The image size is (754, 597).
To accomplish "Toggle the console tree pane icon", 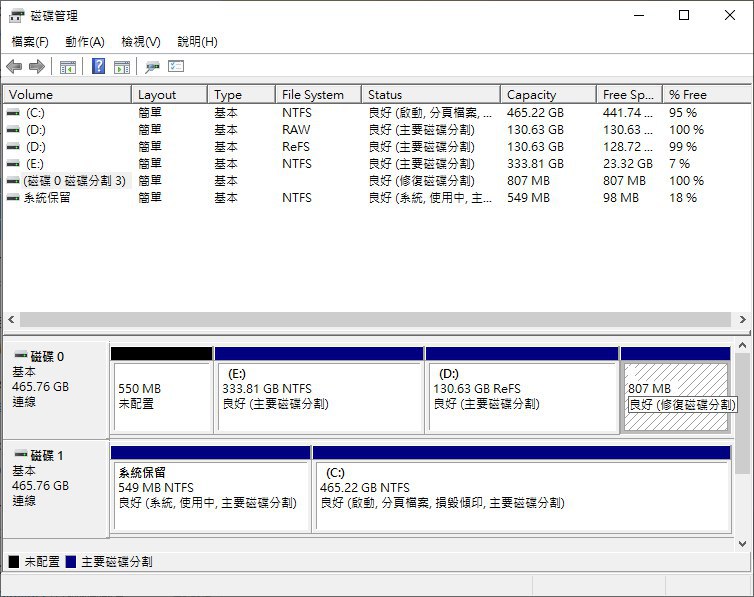I will click(x=68, y=67).
